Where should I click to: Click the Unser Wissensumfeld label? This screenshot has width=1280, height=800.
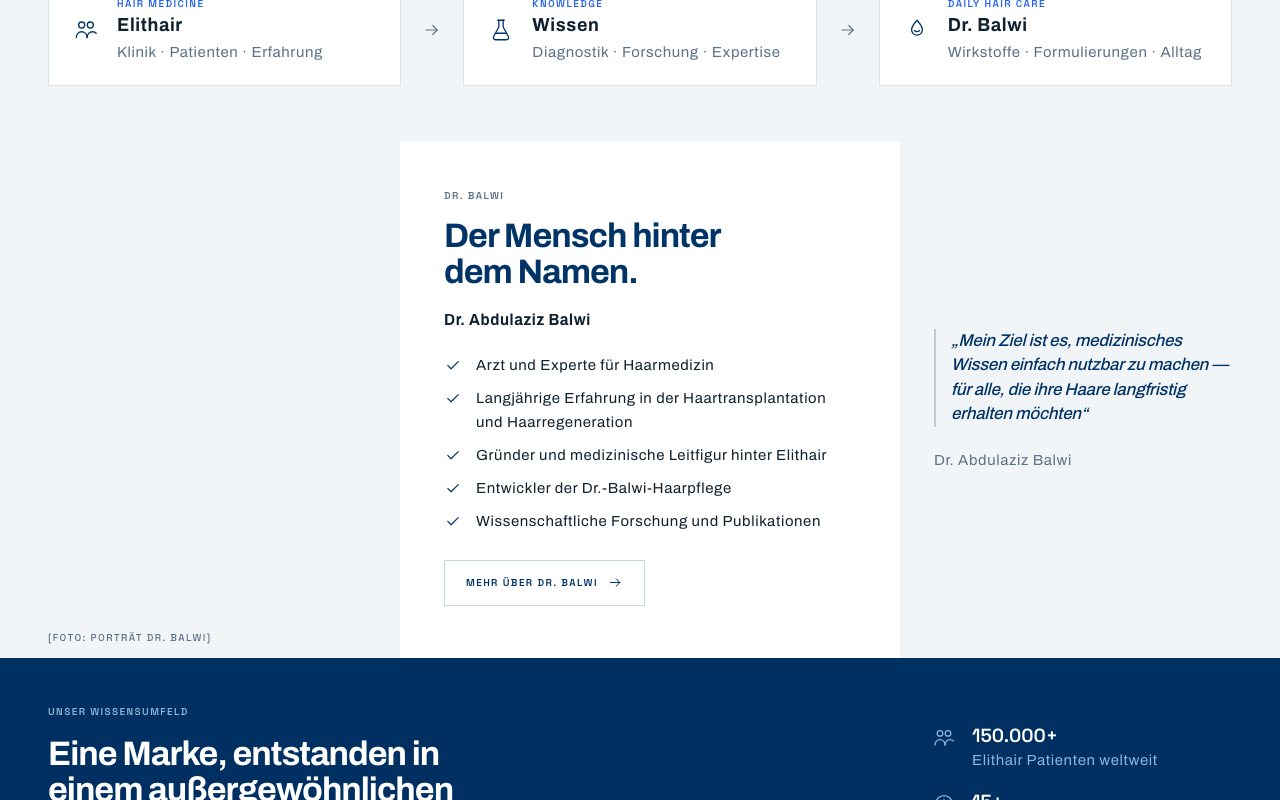(x=118, y=712)
